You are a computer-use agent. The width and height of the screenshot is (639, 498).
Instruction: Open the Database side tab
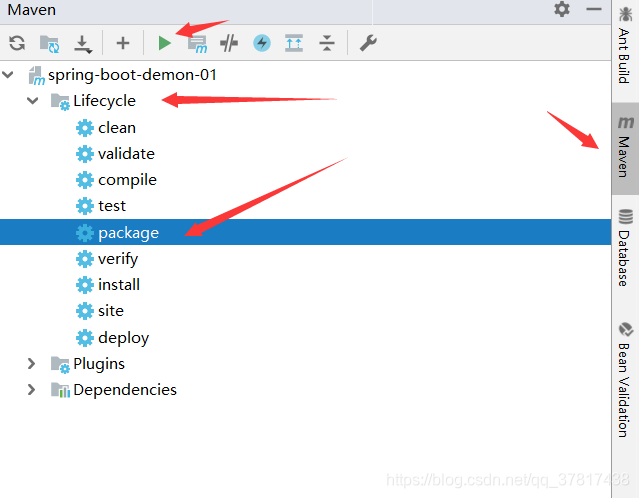click(625, 248)
